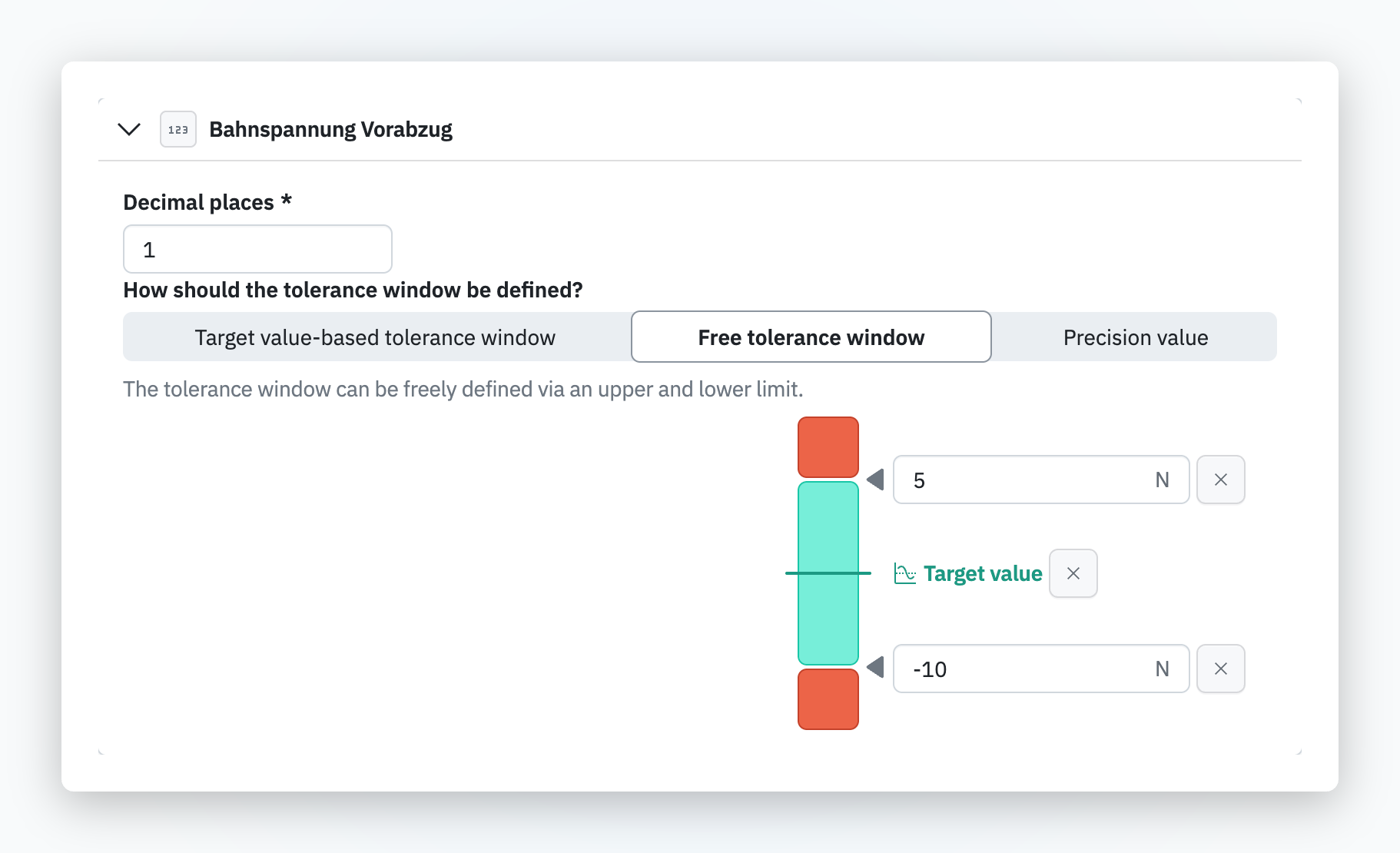Click the Target value label
Viewport: 1400px width, 853px height.
coord(983,573)
